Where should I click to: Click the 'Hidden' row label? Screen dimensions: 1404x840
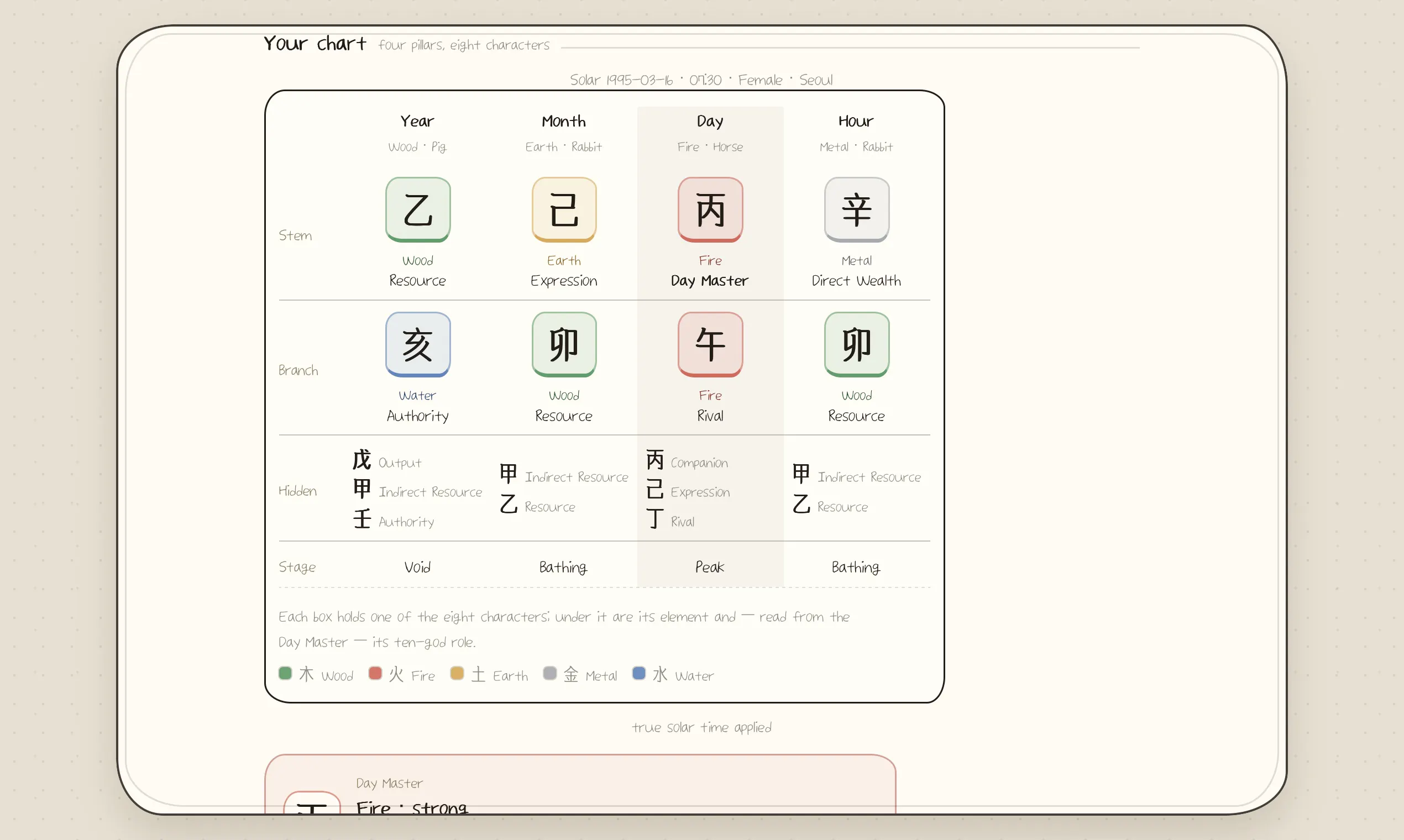(x=298, y=491)
